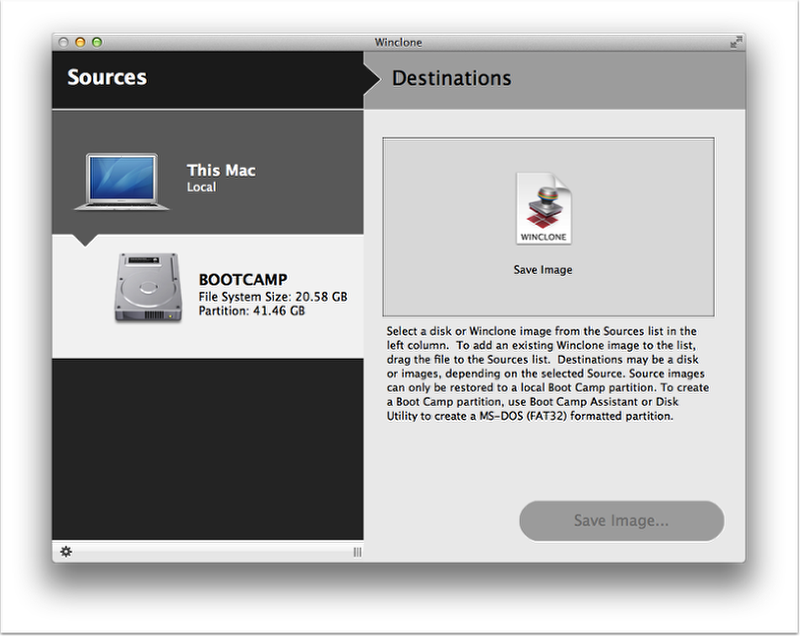This screenshot has width=800, height=636.
Task: Zoom the window using the green button
Action: 97,42
